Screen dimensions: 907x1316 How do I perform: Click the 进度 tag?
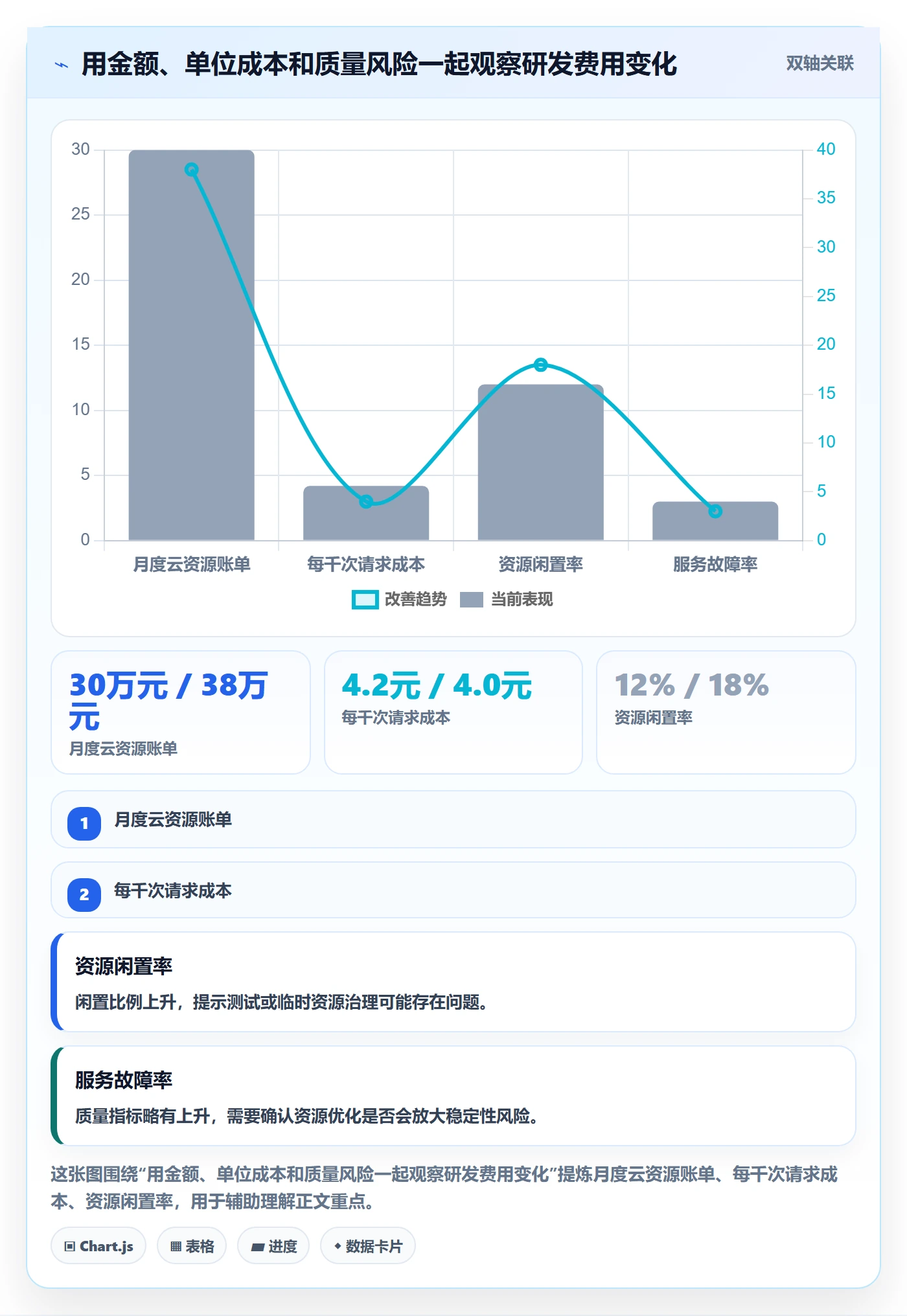(x=273, y=1246)
